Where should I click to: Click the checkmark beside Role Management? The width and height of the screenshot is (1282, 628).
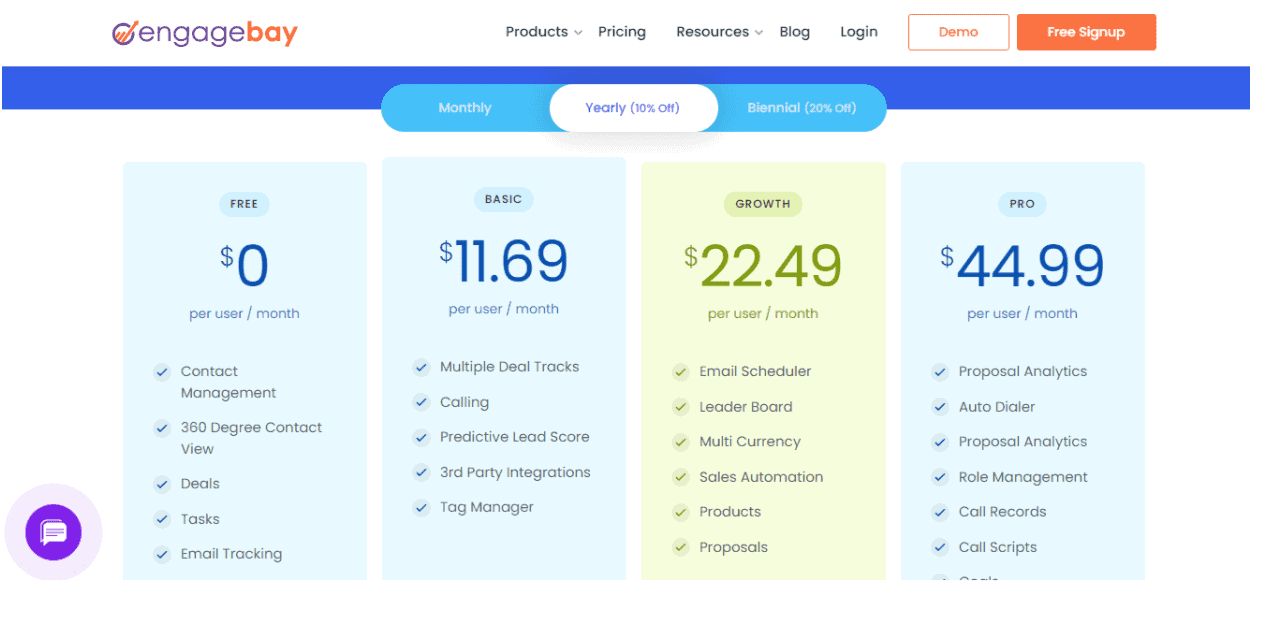point(940,477)
